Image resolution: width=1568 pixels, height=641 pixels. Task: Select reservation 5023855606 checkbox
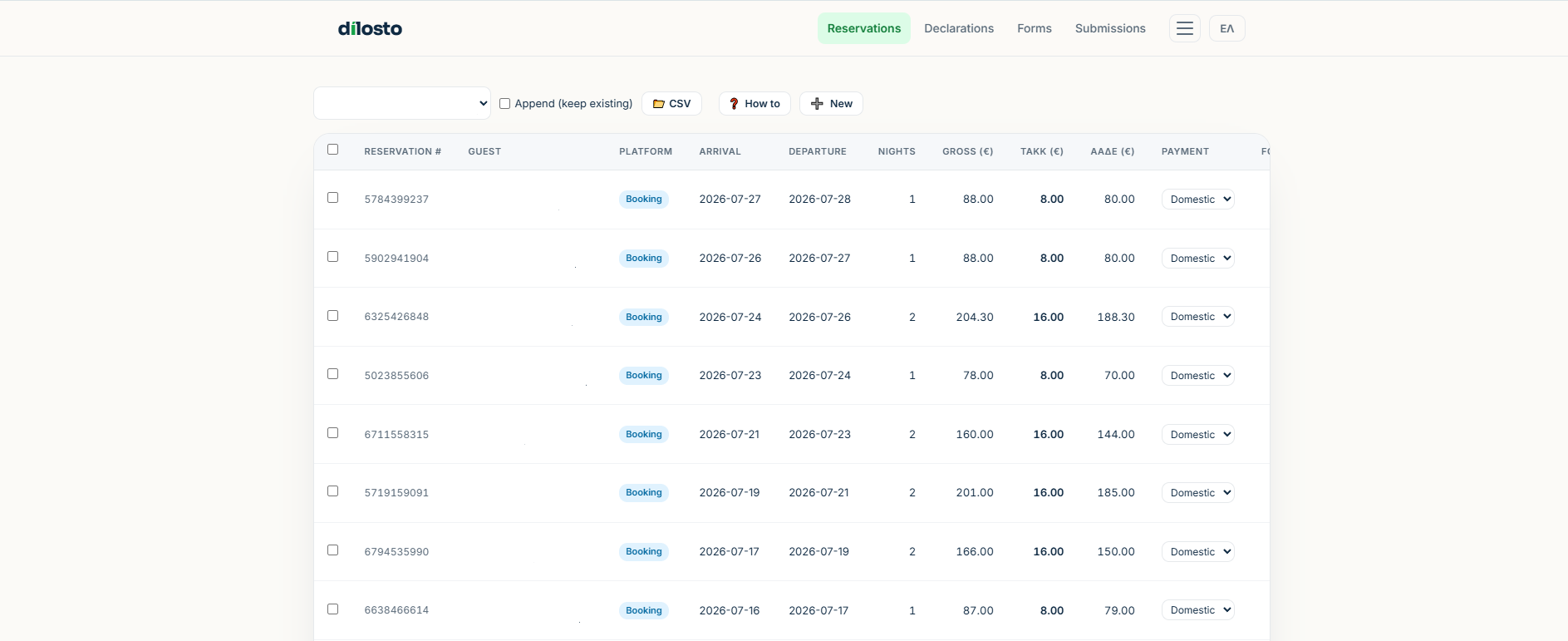point(333,374)
